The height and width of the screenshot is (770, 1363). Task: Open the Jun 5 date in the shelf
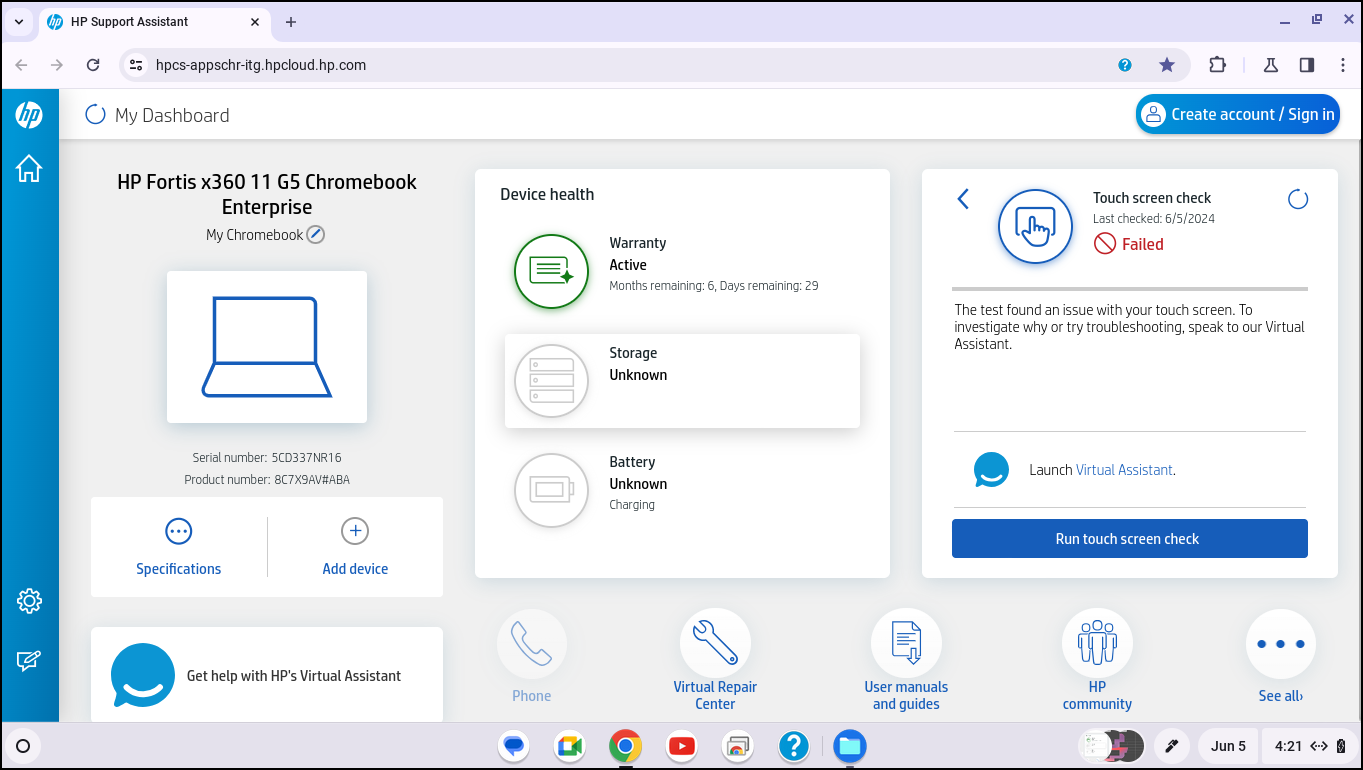click(1227, 745)
